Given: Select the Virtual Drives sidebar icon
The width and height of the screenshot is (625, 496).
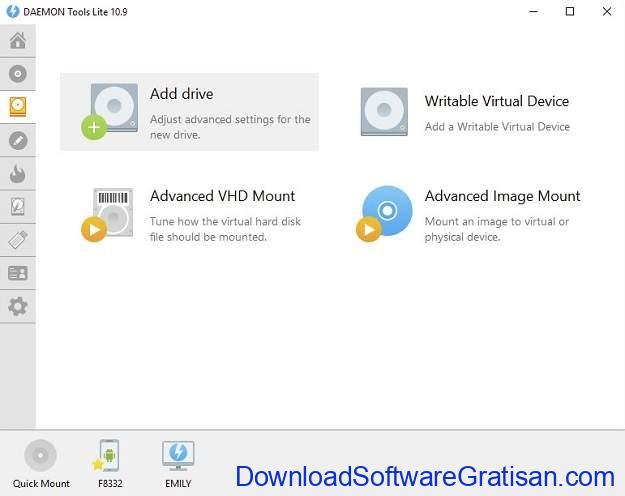Looking at the screenshot, I should pos(18,107).
